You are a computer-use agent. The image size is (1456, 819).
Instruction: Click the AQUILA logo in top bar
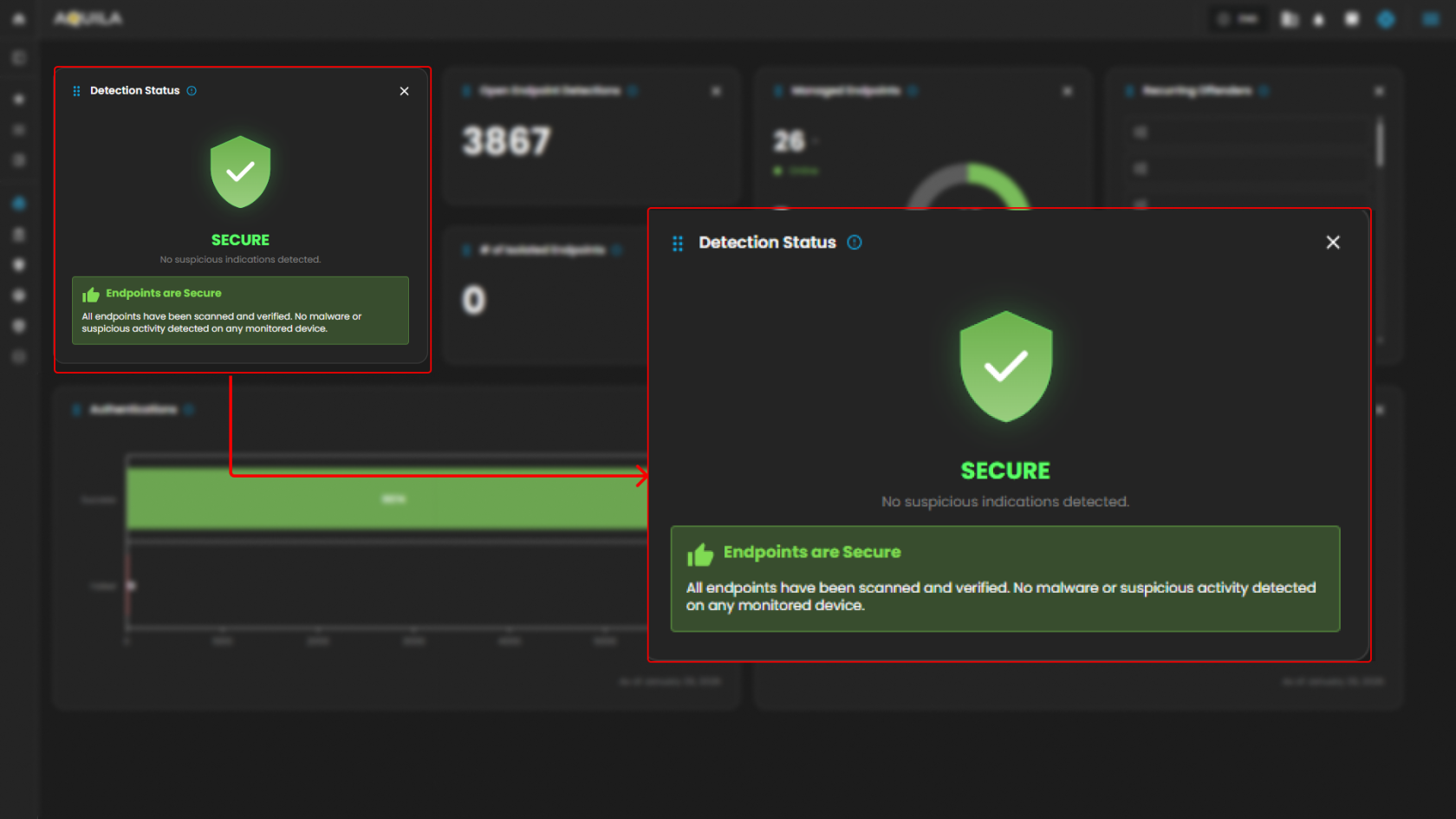(x=88, y=18)
